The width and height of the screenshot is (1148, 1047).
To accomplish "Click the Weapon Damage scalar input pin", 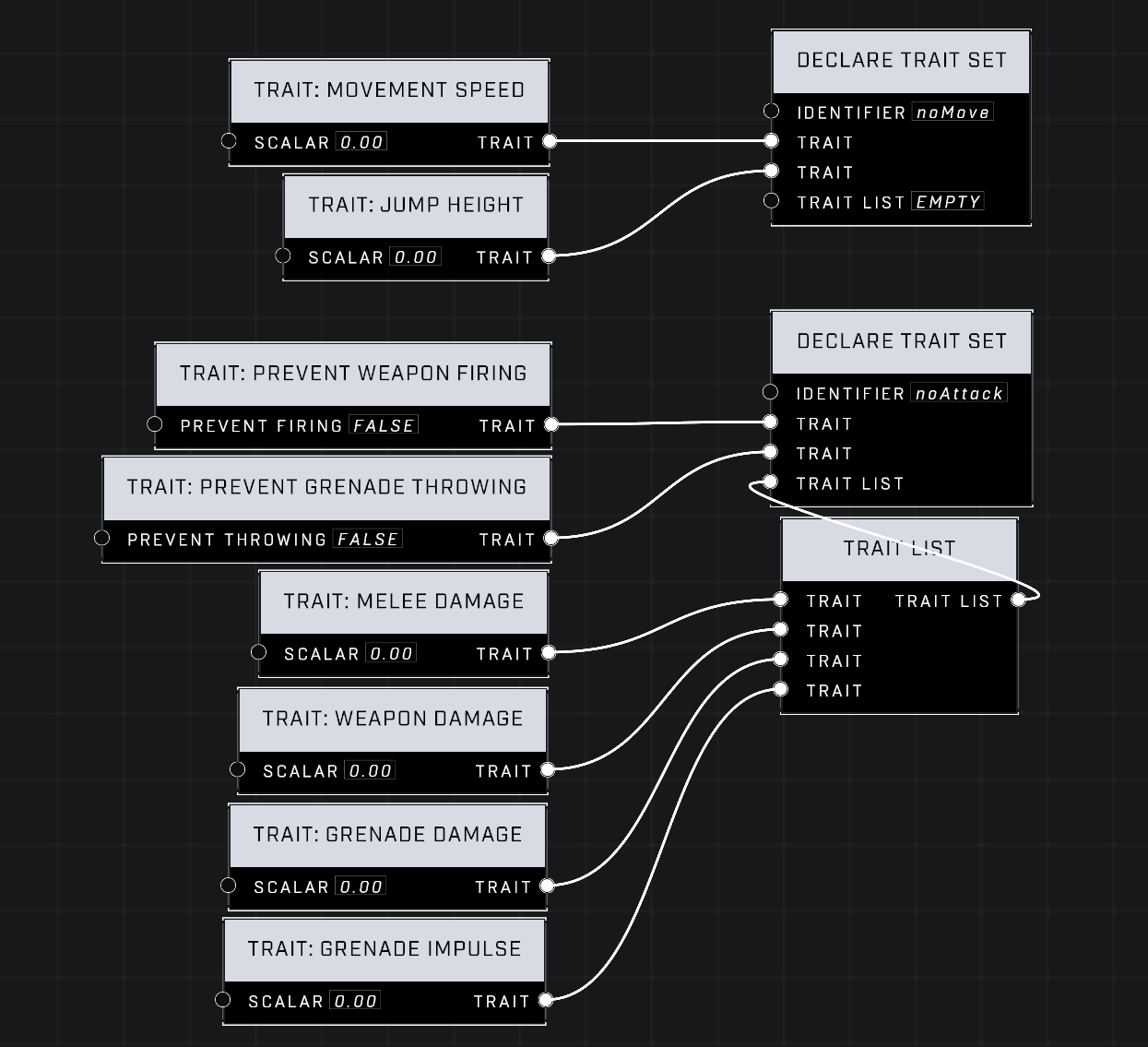I will pyautogui.click(x=238, y=769).
